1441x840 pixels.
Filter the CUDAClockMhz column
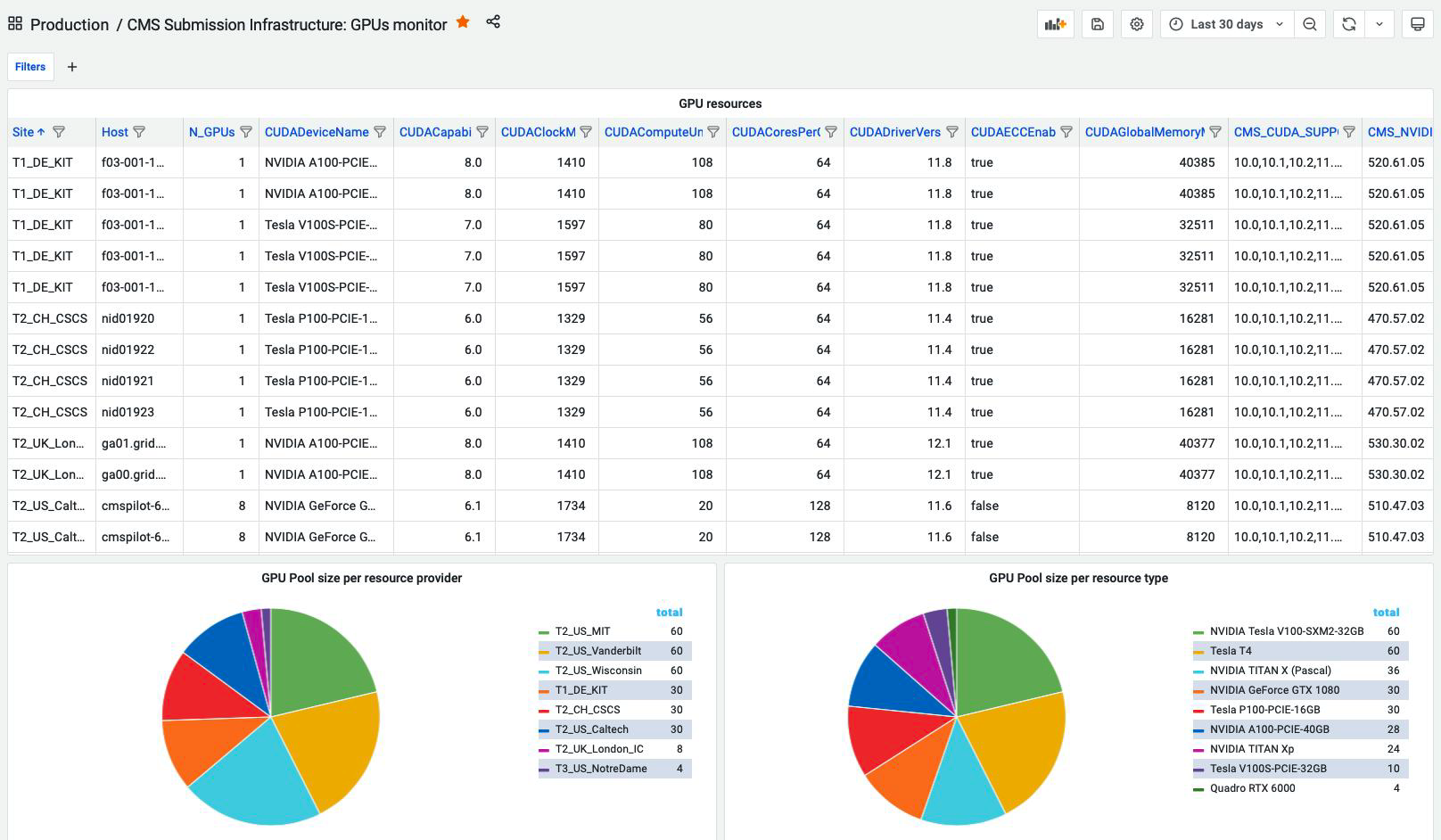coord(586,132)
